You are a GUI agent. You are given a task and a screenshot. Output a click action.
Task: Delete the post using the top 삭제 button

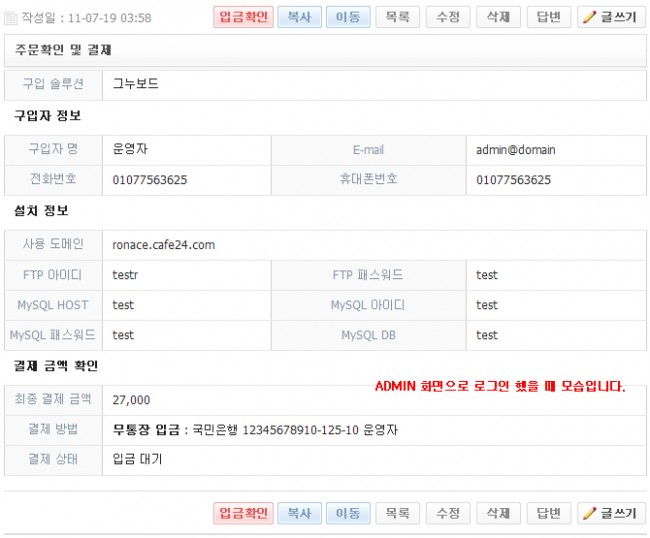(x=498, y=17)
